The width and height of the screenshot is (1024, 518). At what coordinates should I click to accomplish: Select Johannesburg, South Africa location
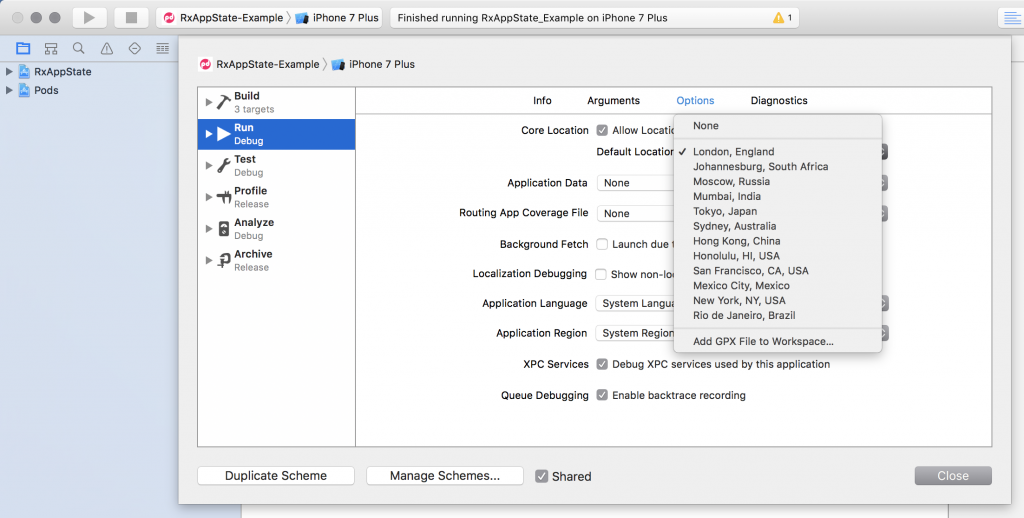778,167
